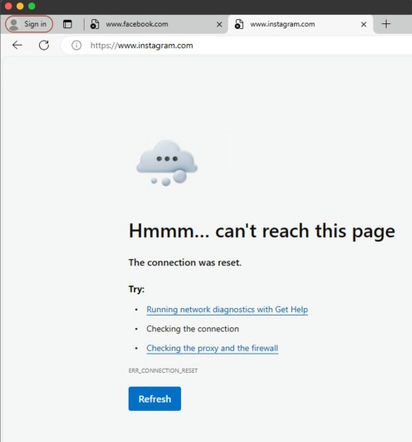Click the facebook tab page icon

click(x=95, y=24)
